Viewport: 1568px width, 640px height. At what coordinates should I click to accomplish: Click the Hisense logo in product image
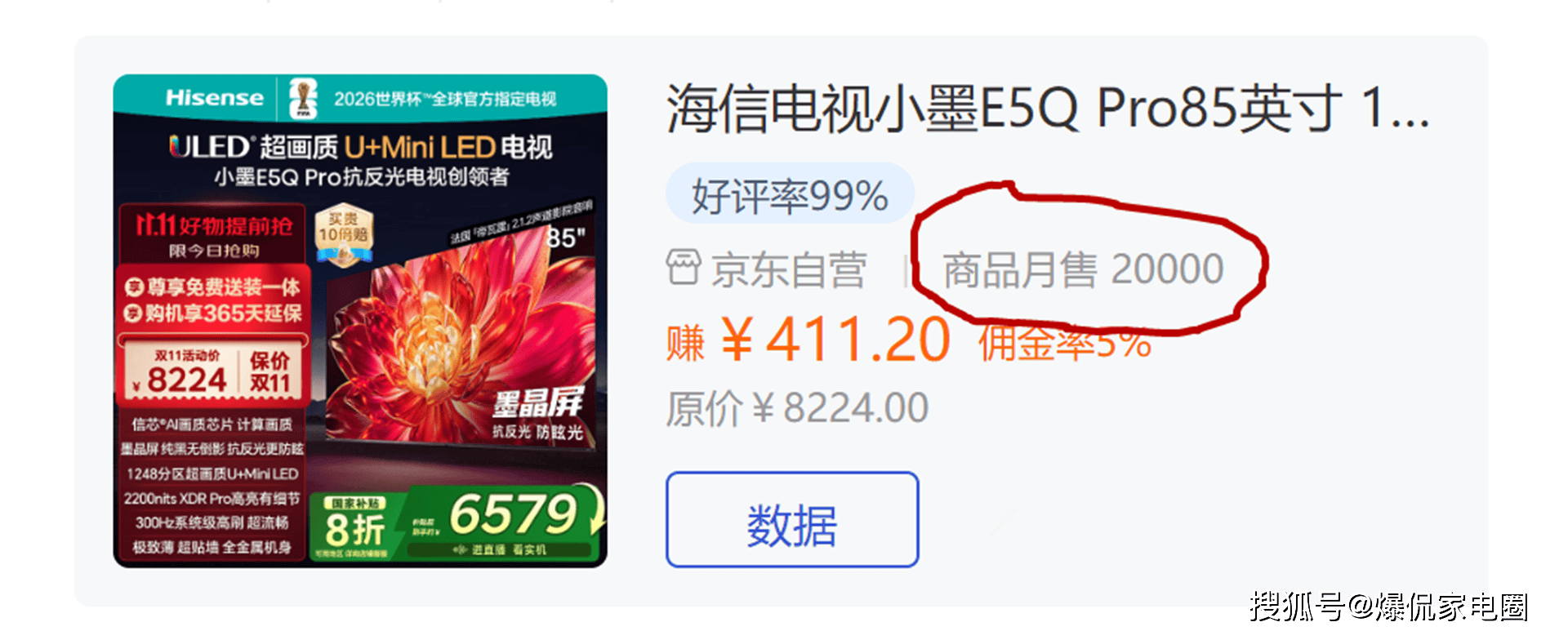point(215,98)
